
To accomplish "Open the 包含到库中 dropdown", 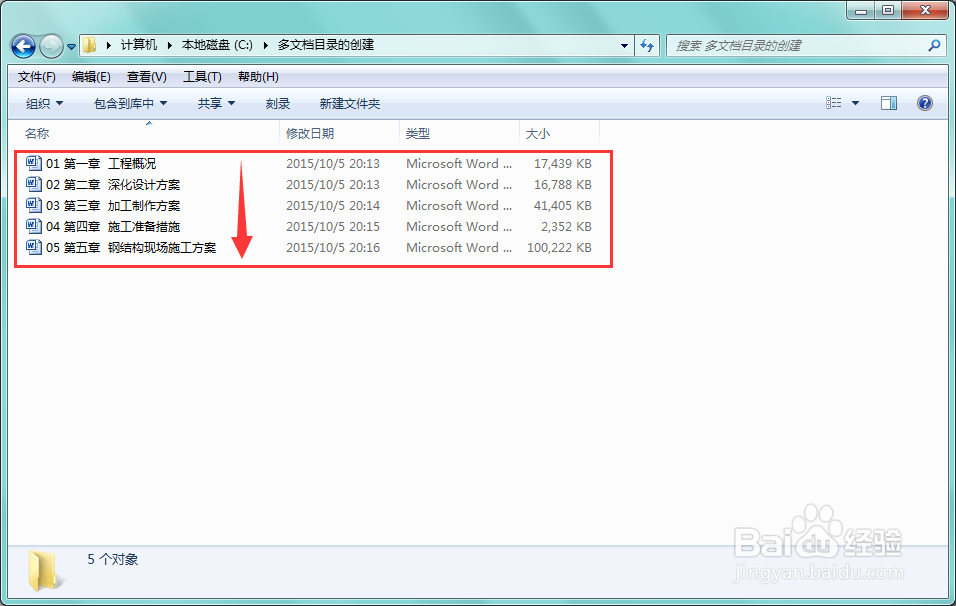I will (x=129, y=103).
